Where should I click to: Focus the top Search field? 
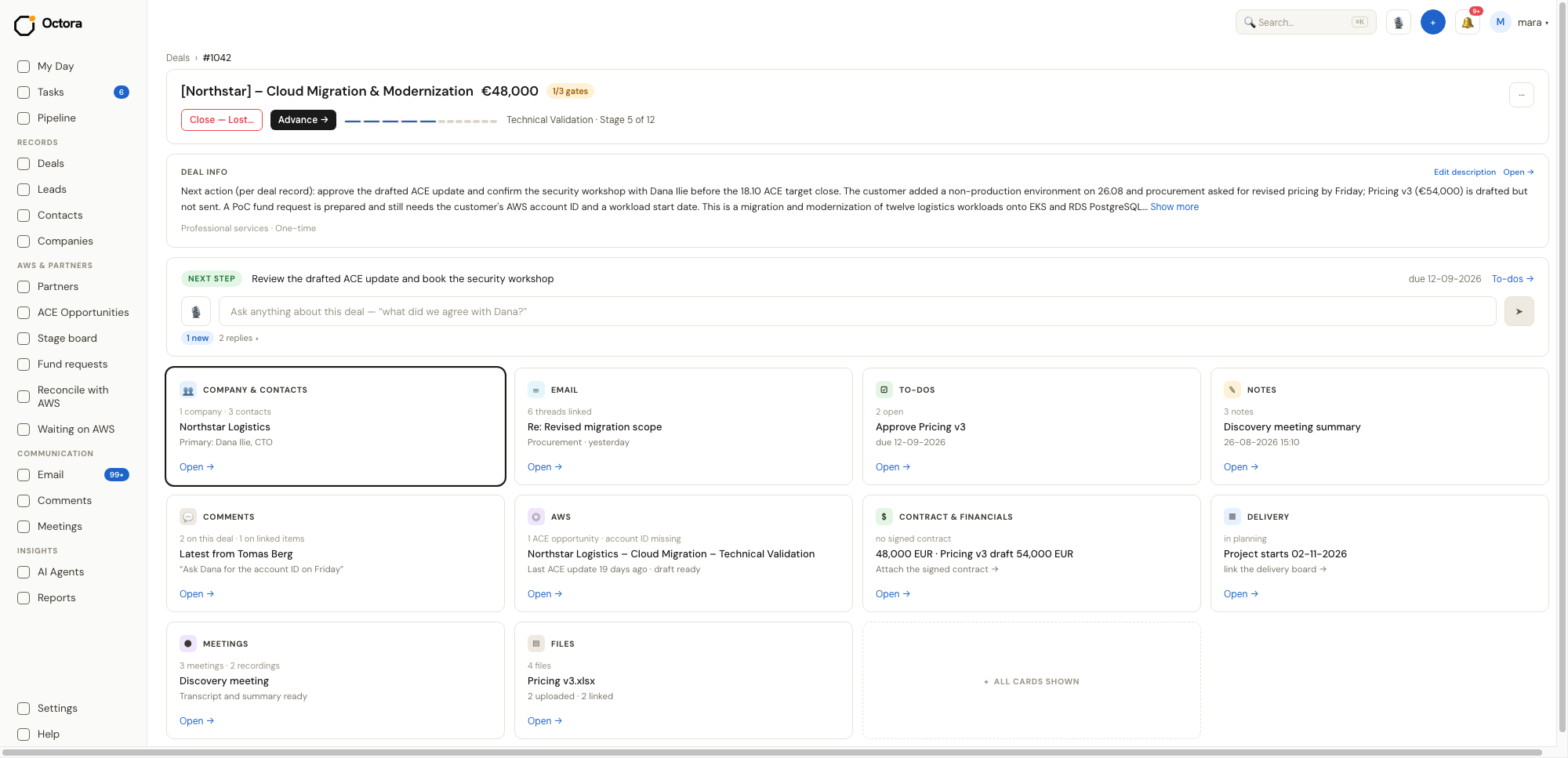tap(1306, 23)
